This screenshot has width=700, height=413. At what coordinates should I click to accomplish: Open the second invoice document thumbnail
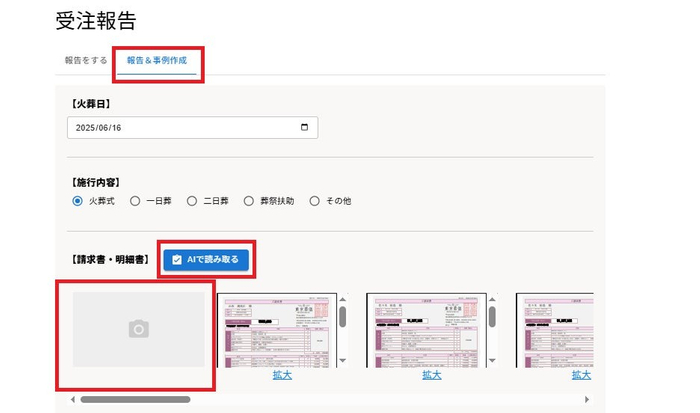426,330
